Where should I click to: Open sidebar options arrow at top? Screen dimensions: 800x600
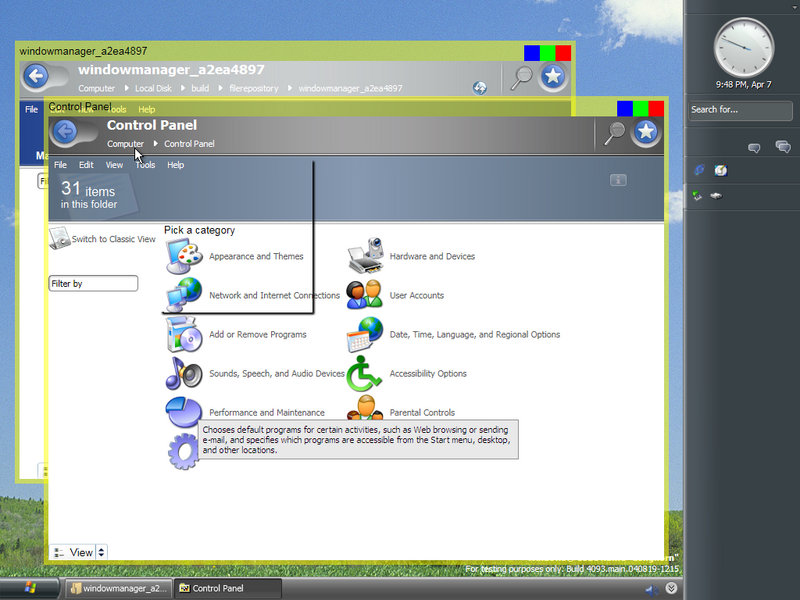tap(795, 8)
